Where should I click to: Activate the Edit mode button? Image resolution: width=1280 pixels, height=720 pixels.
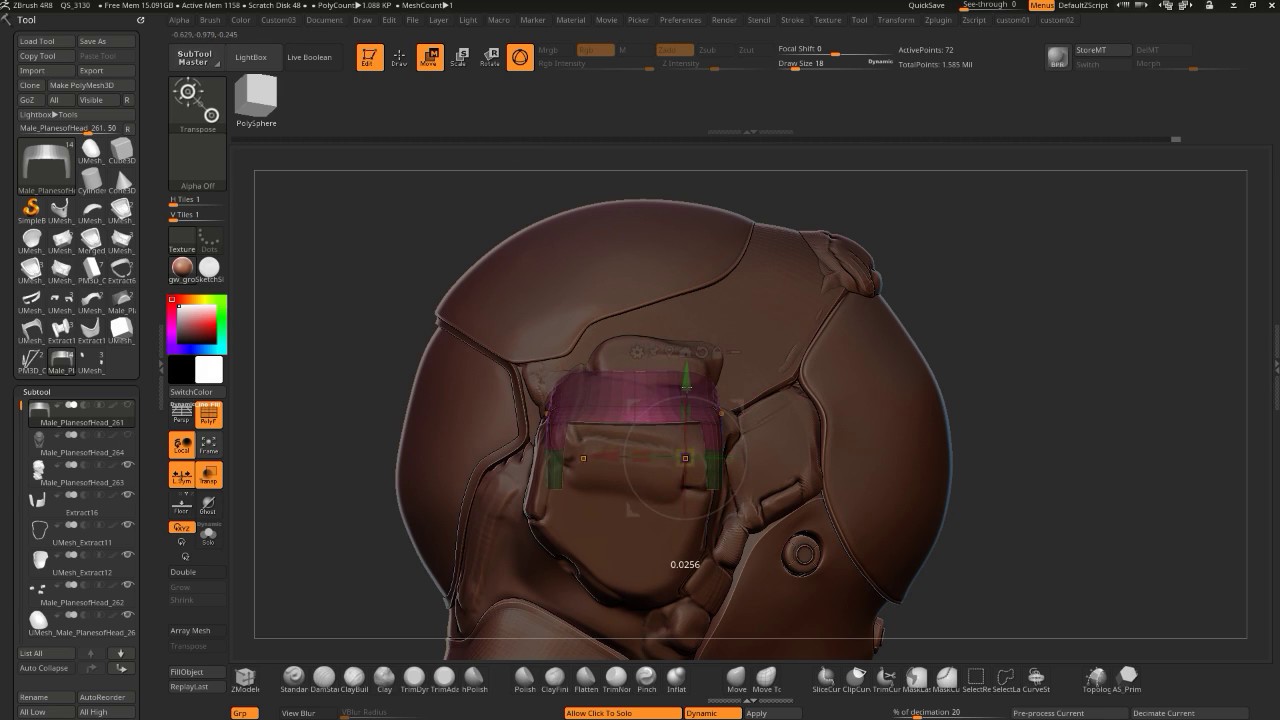369,57
